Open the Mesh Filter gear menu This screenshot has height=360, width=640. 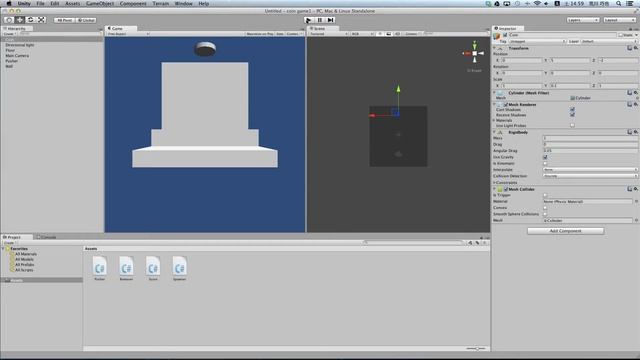(636, 93)
